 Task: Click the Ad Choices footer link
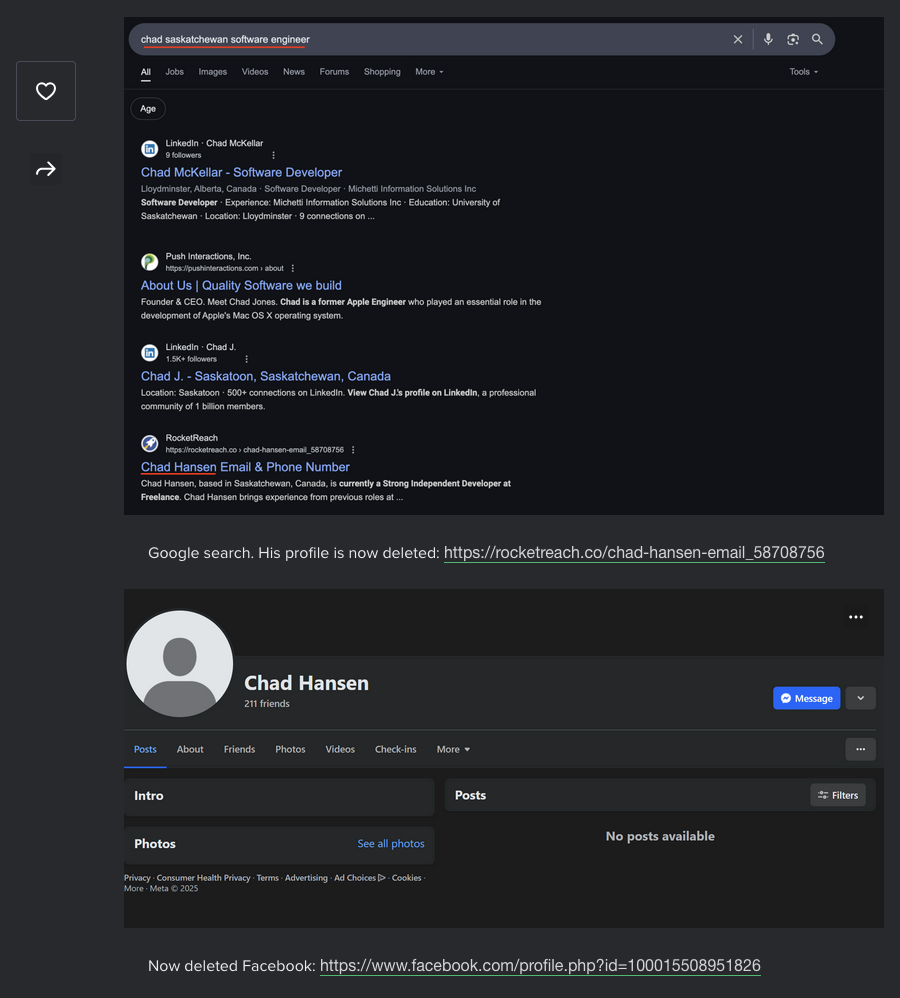(x=360, y=878)
